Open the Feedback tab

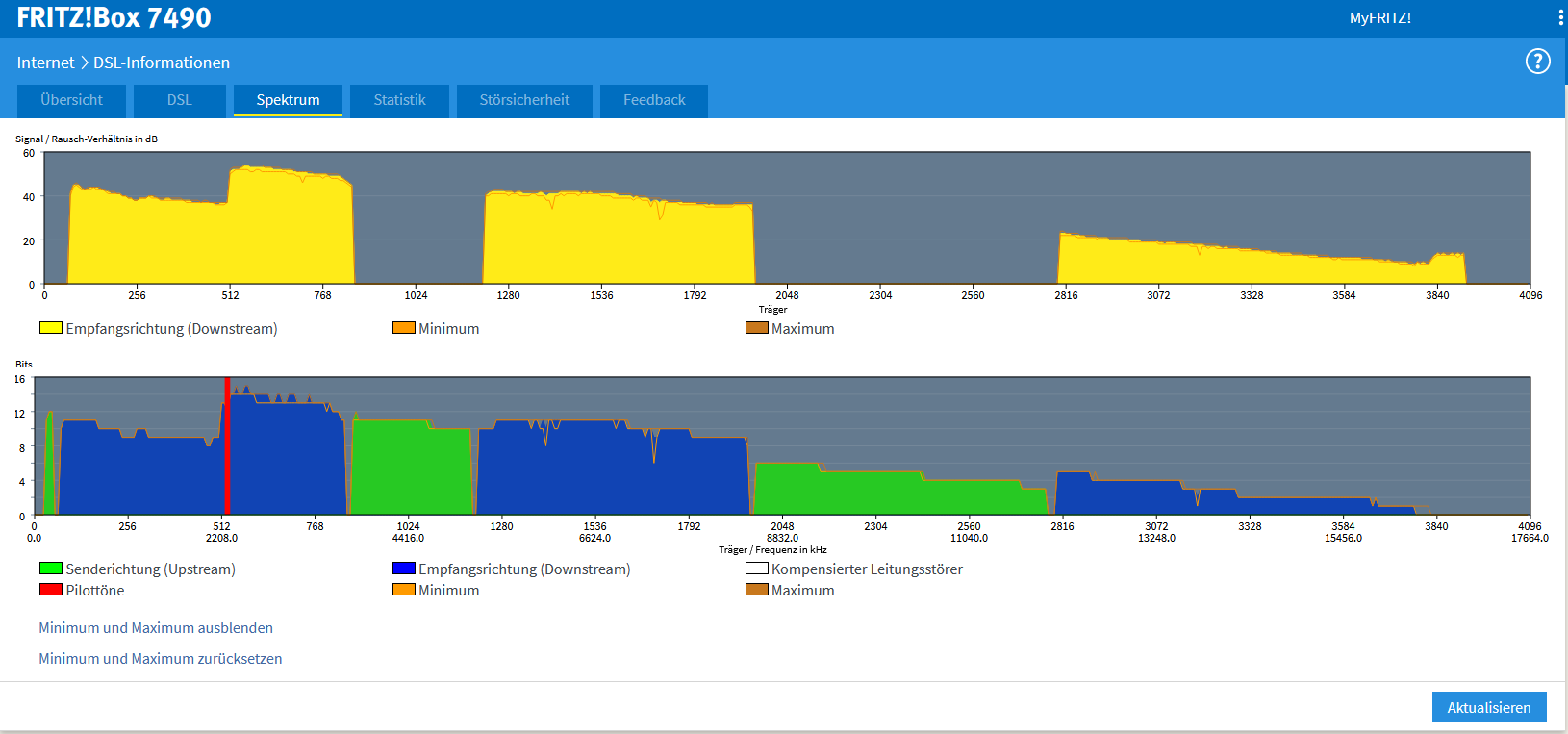[654, 100]
